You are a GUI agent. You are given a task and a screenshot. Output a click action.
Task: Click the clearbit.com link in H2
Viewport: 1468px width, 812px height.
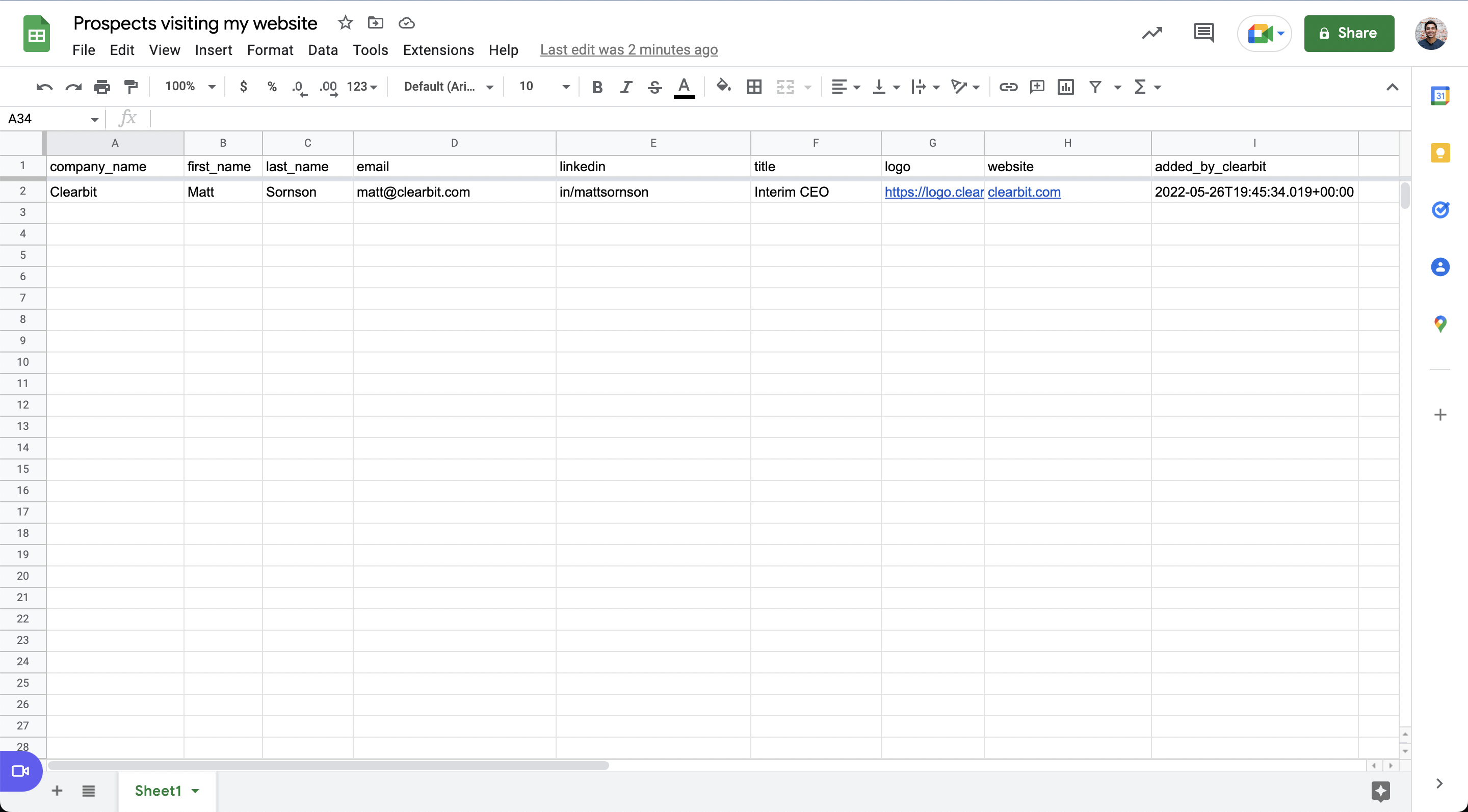click(1024, 192)
